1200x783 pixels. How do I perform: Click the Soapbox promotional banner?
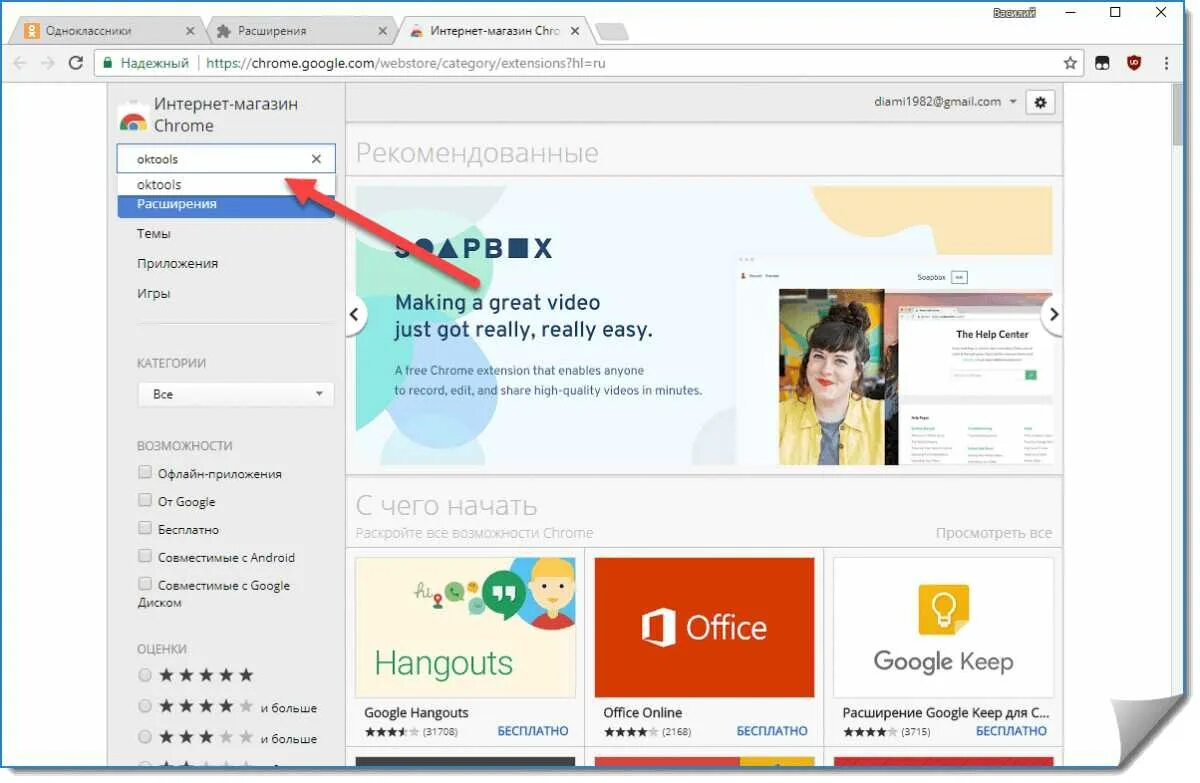click(x=704, y=325)
